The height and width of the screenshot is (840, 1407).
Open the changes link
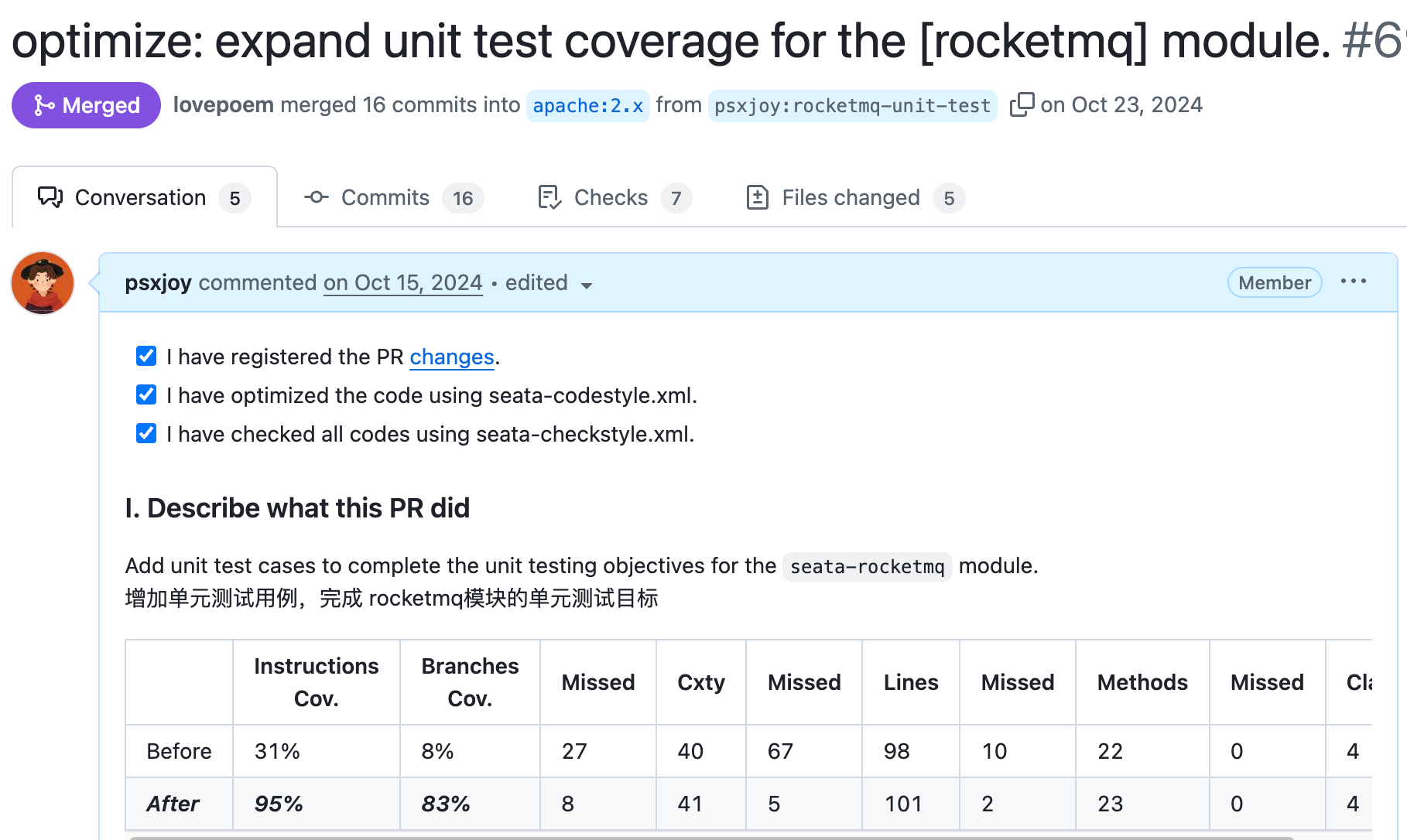(x=451, y=357)
